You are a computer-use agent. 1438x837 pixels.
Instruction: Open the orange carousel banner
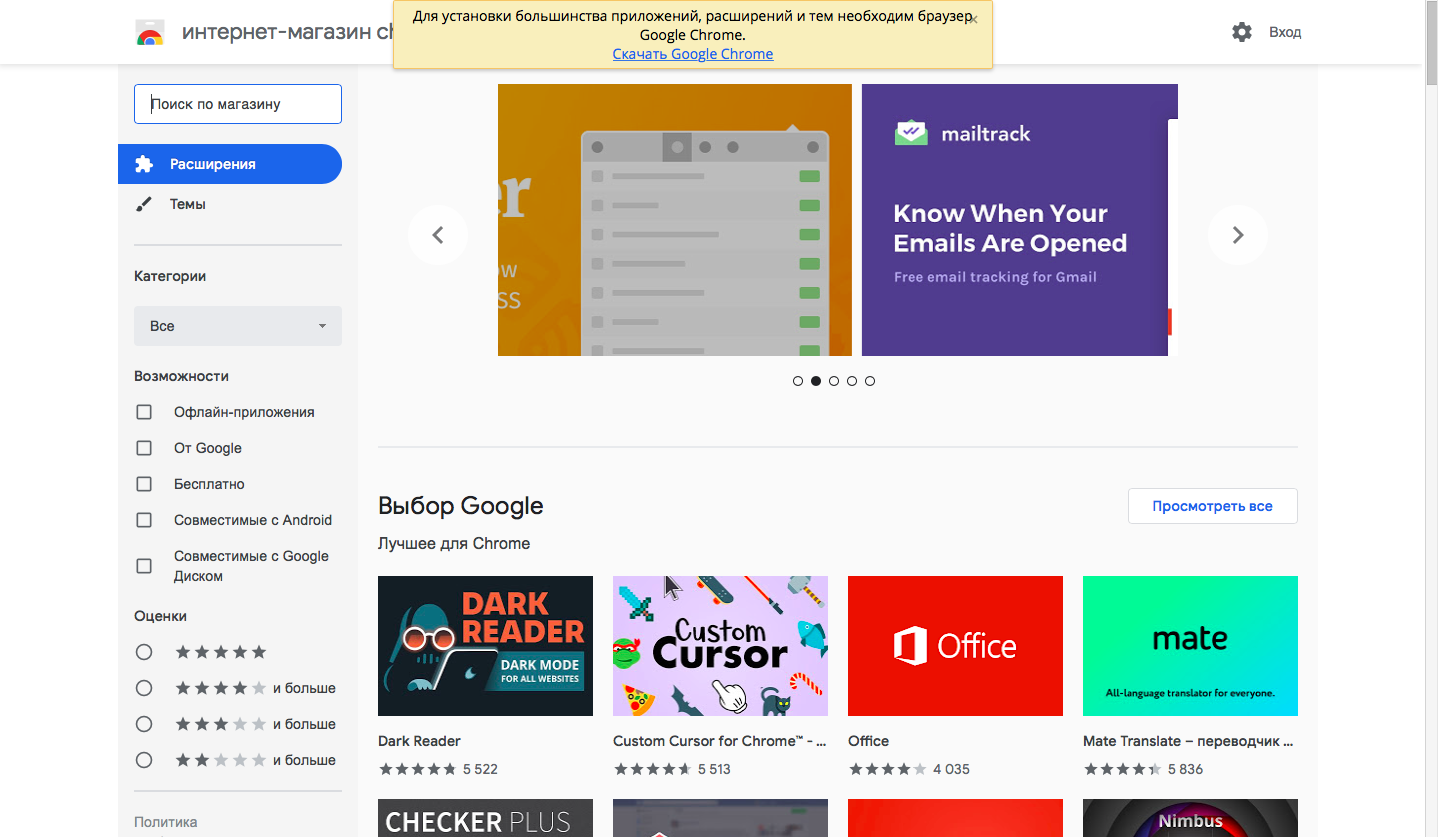pyautogui.click(x=675, y=220)
